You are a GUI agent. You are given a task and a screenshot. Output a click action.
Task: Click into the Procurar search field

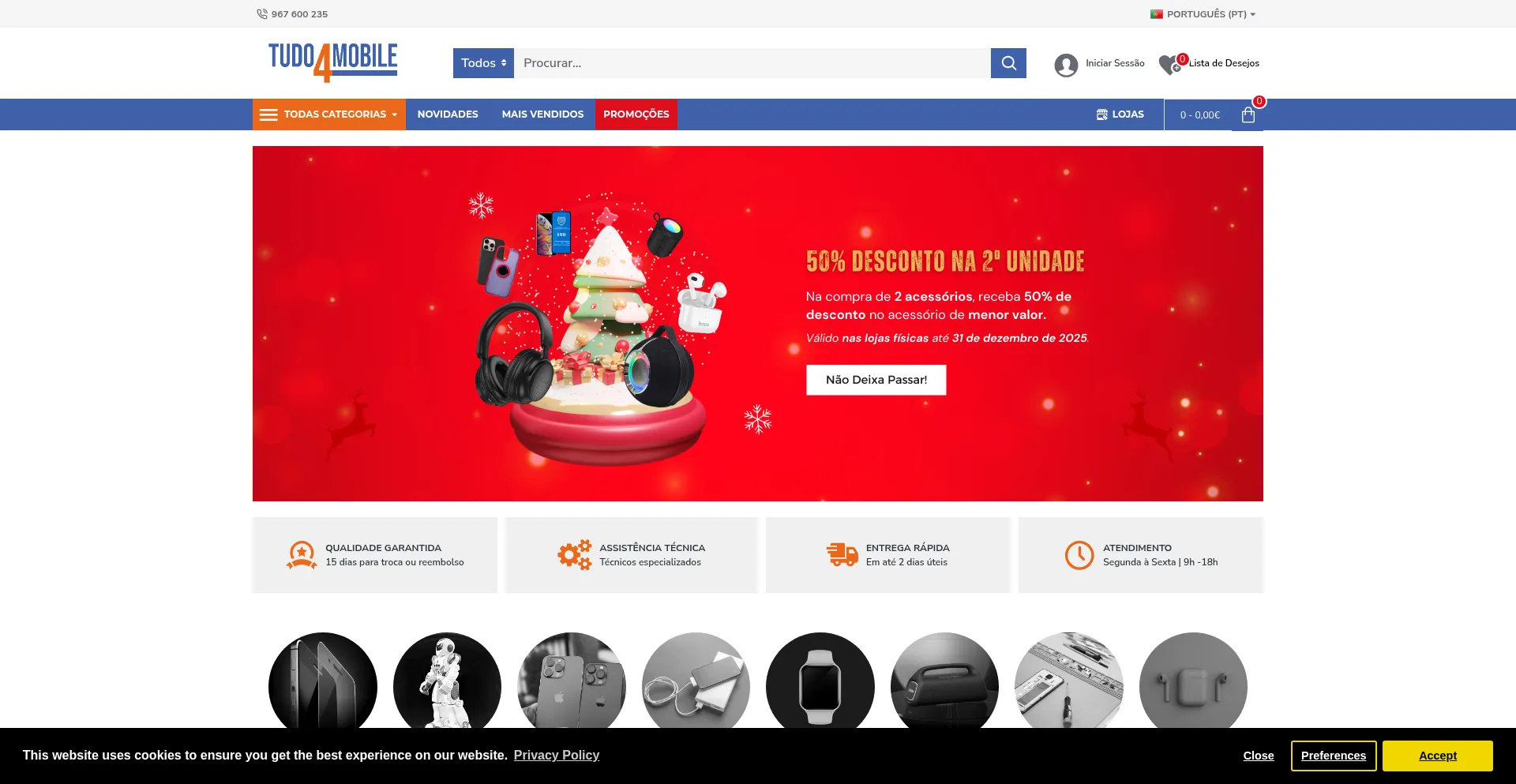(x=752, y=63)
